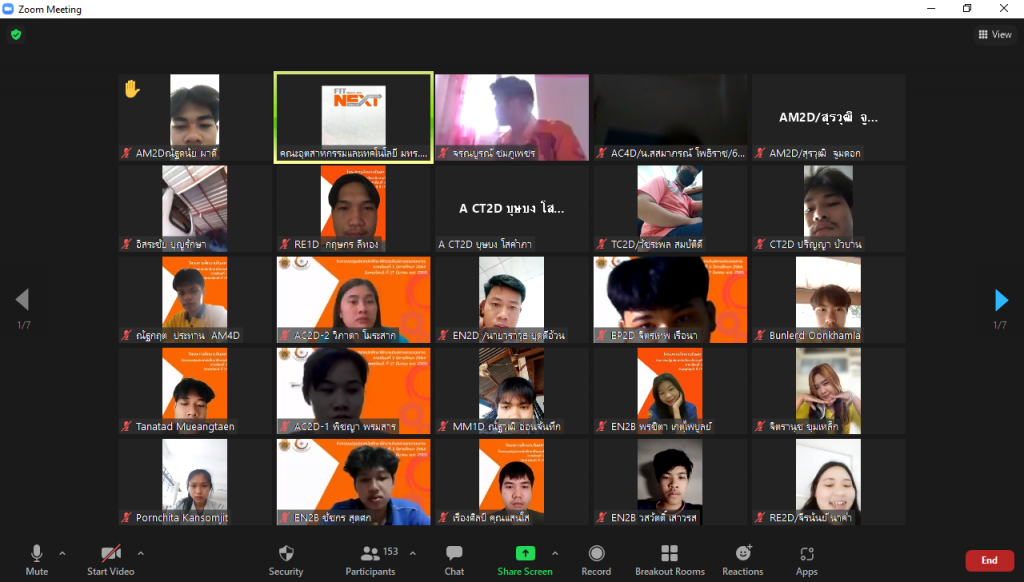The width and height of the screenshot is (1024, 582).
Task: Open the View layout menu
Action: tap(994, 35)
